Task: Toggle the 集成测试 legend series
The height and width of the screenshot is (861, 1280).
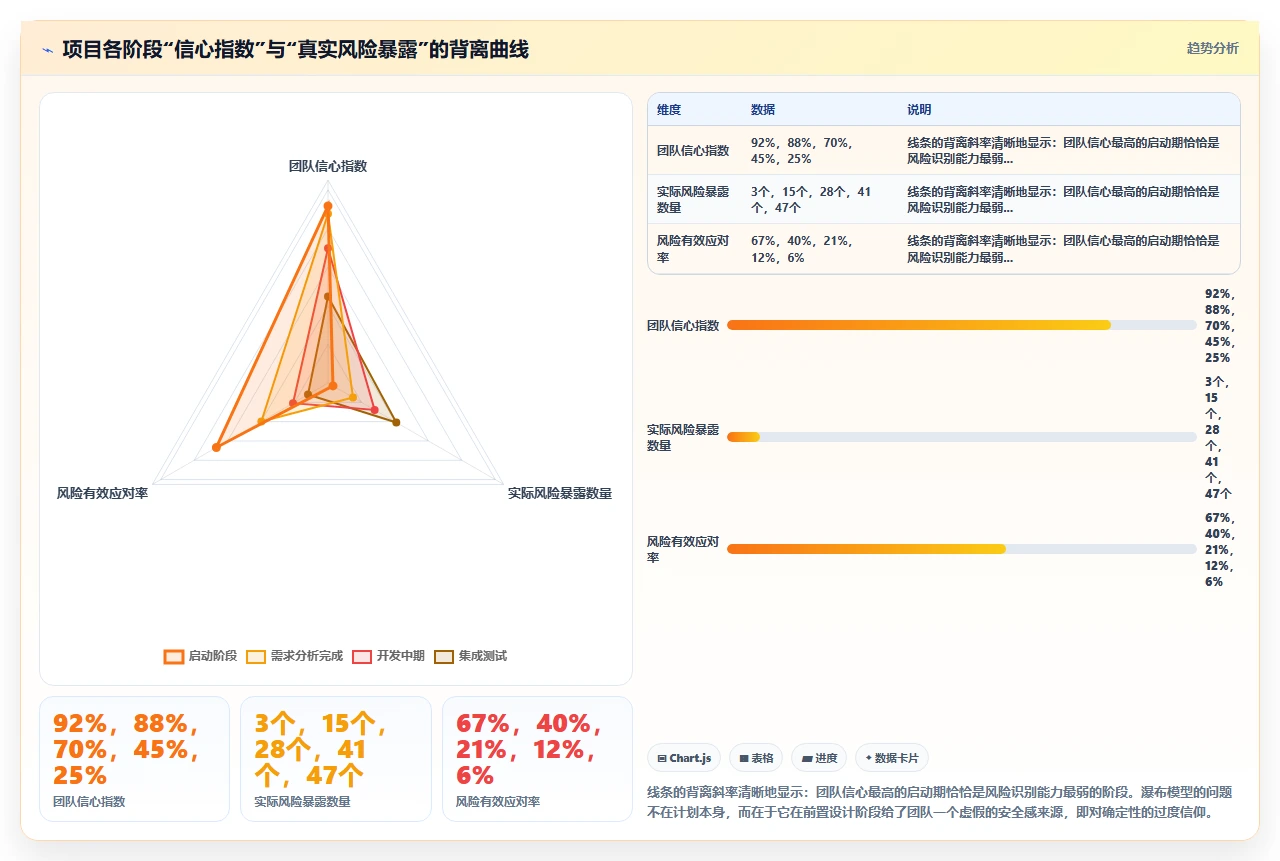Action: (471, 656)
